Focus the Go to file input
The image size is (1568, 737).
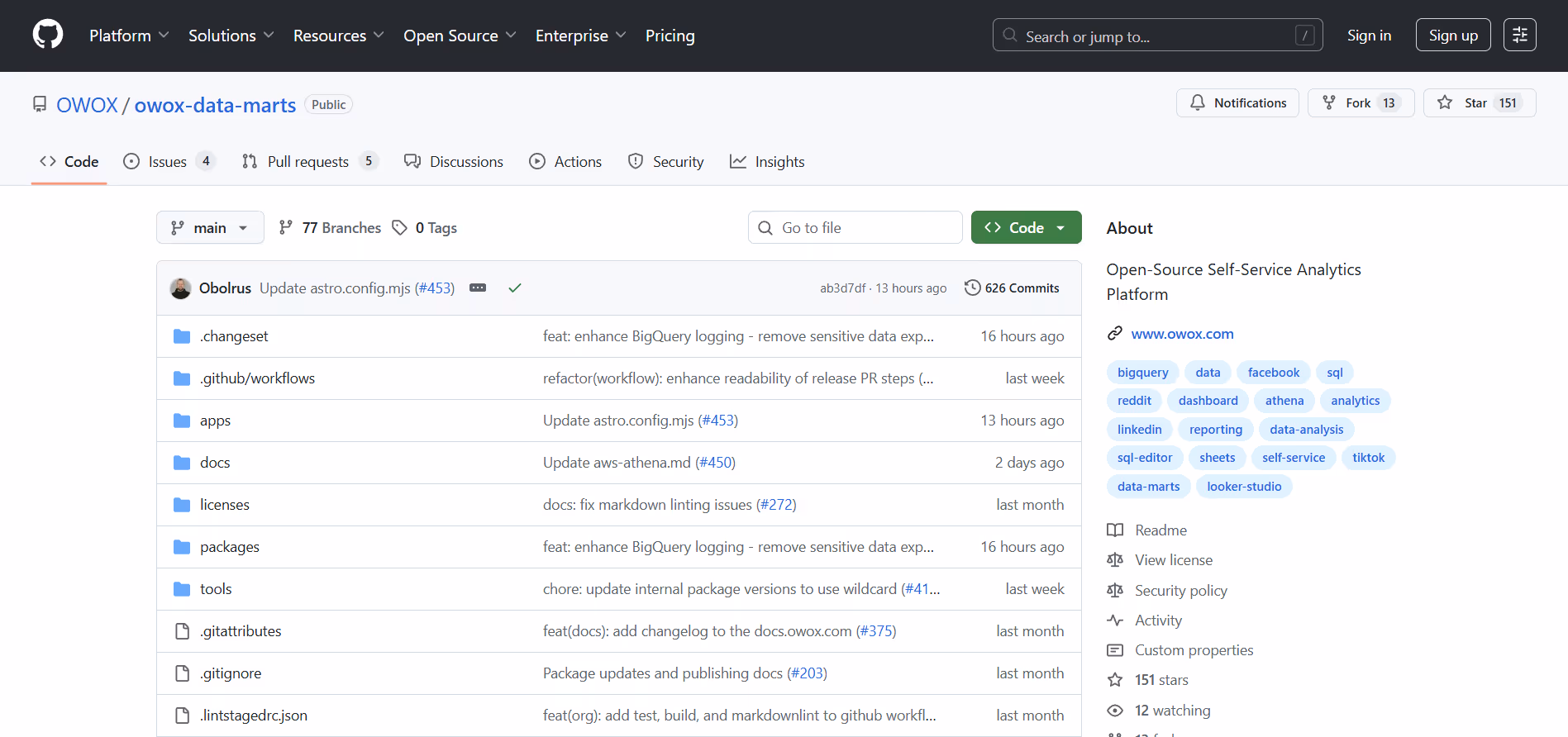click(855, 227)
